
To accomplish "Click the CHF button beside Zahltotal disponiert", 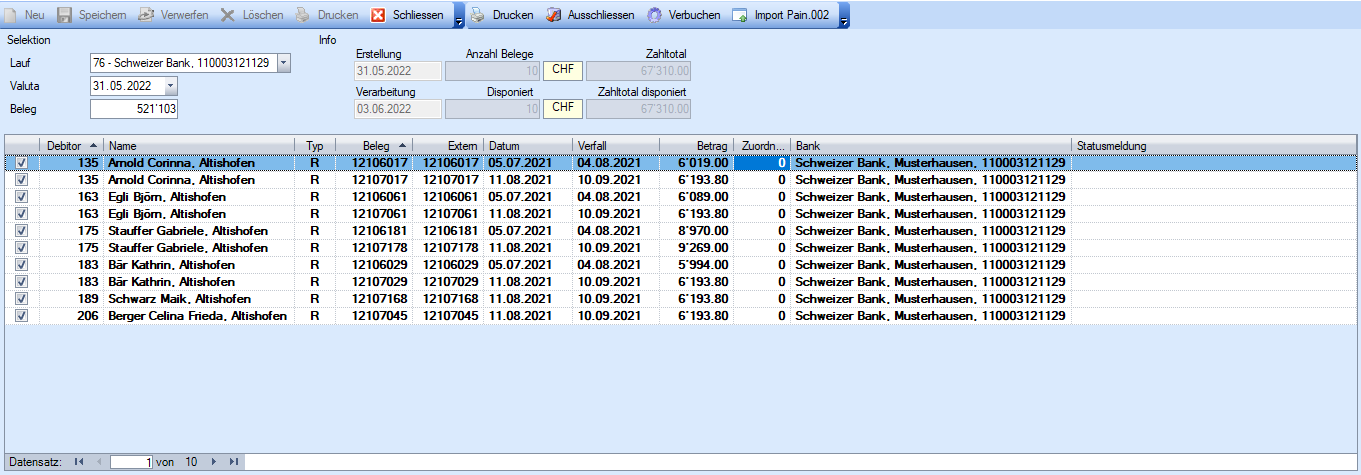I will click(x=562, y=108).
